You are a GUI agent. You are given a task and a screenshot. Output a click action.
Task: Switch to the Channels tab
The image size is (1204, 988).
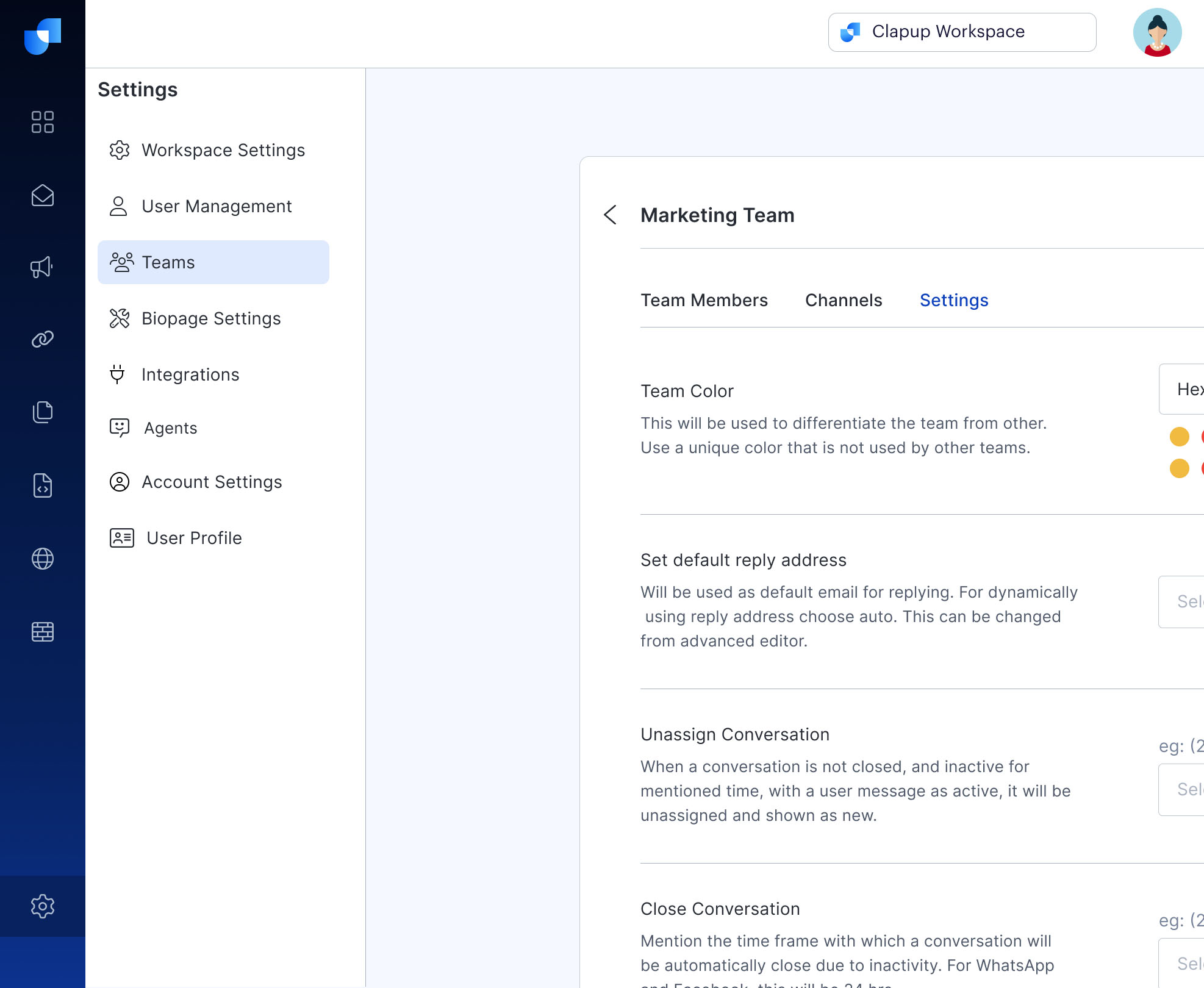[x=844, y=300]
